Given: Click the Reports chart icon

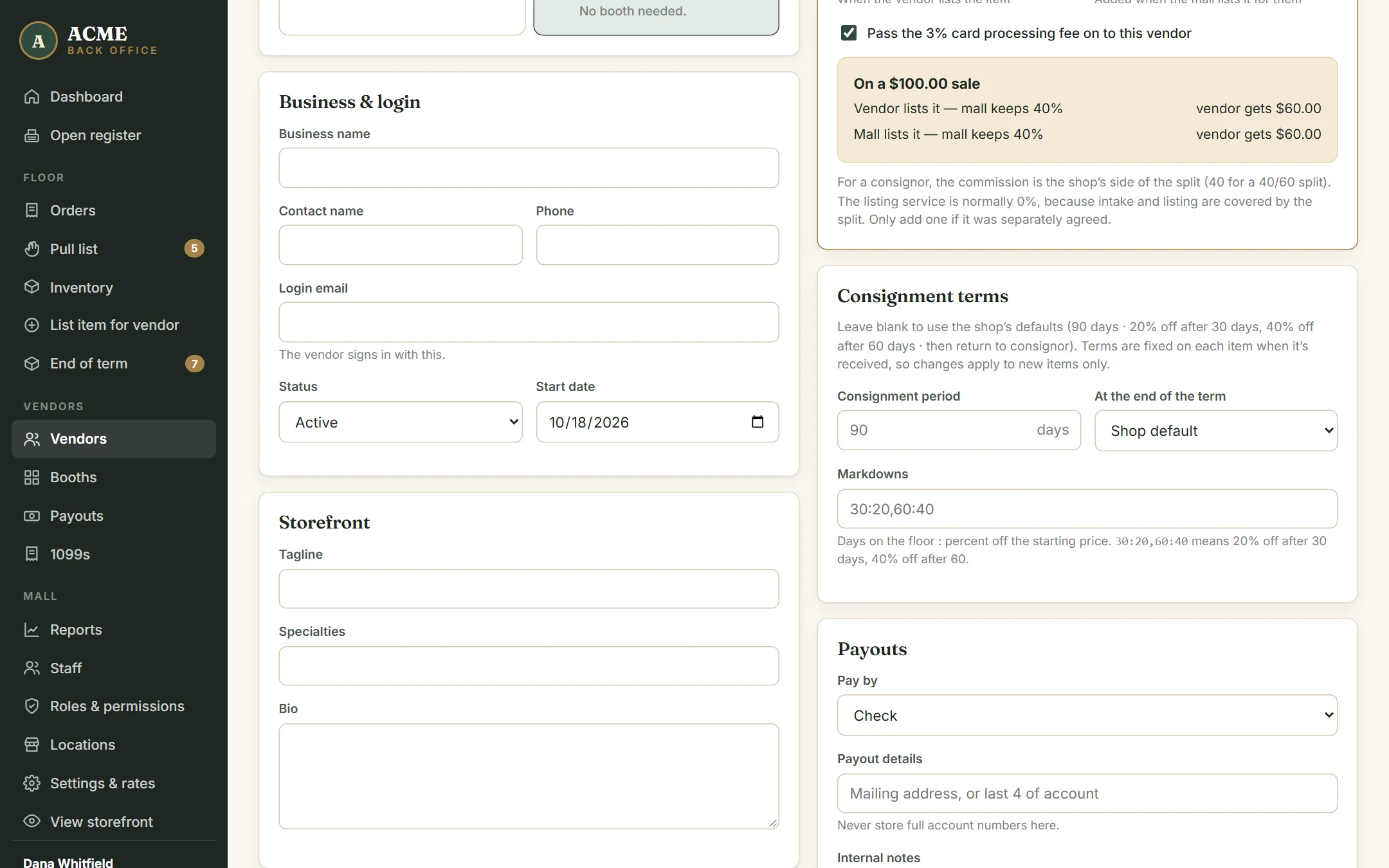Looking at the screenshot, I should (32, 629).
